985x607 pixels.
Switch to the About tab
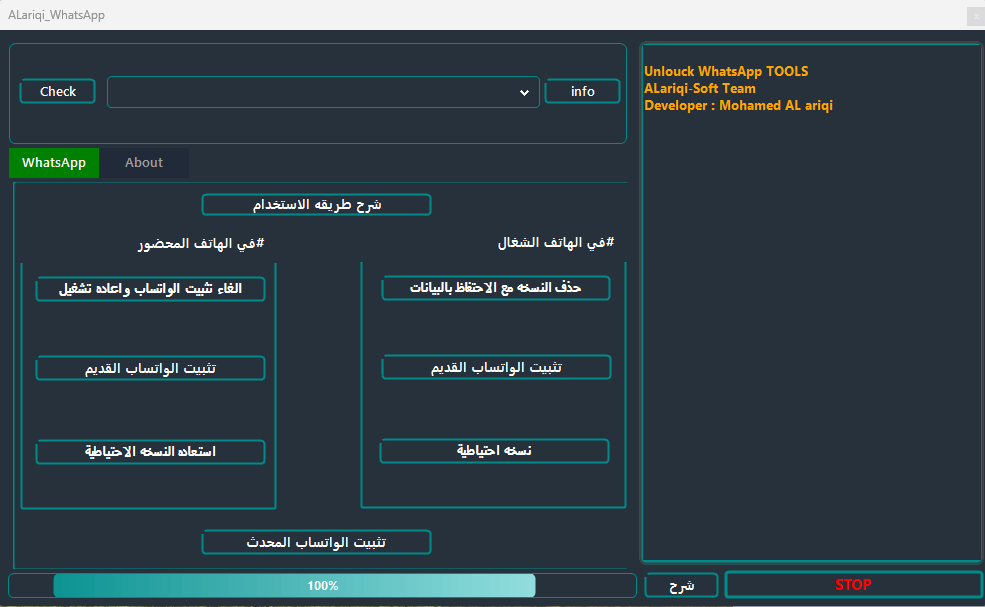(143, 162)
